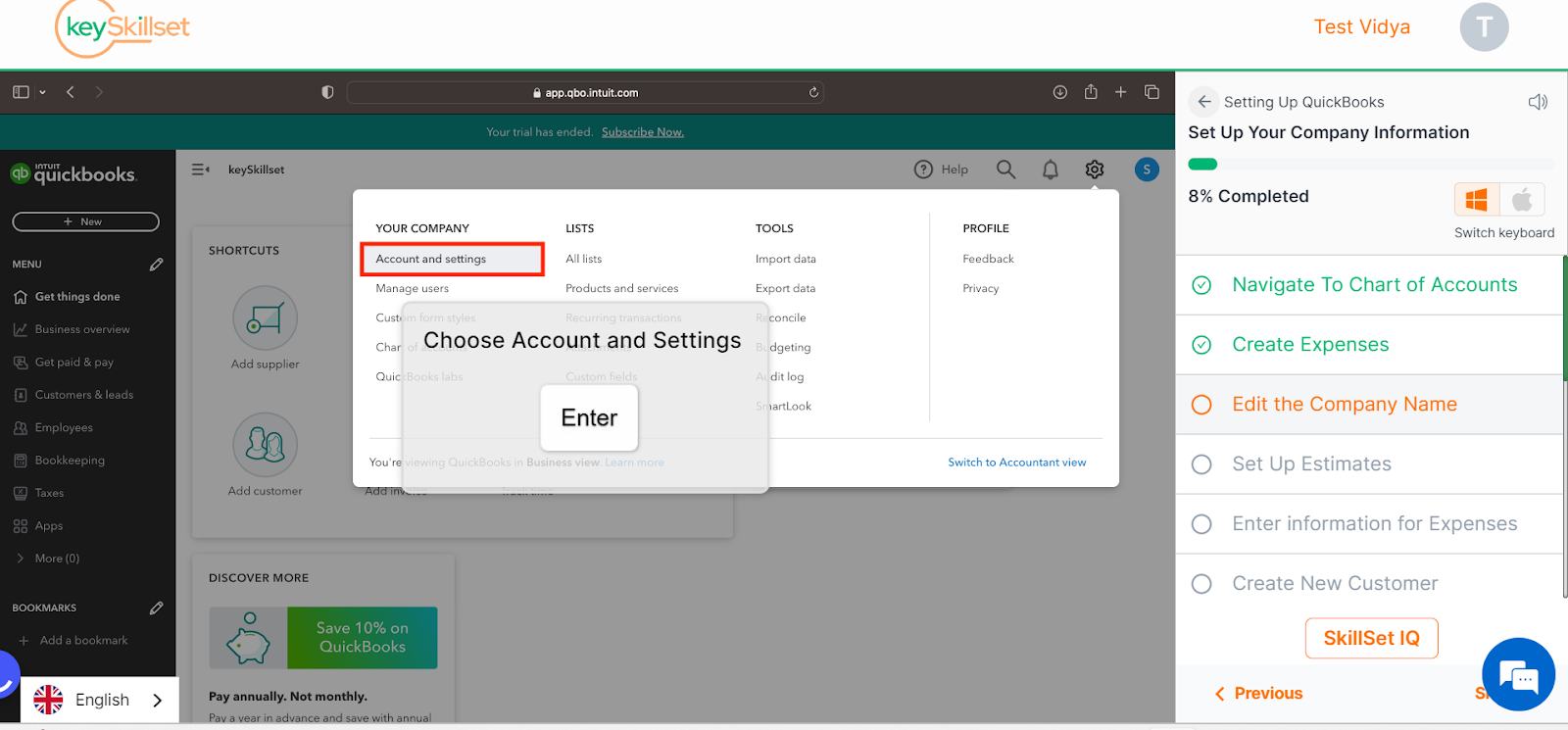Open the notifications bell icon
Image resolution: width=1568 pixels, height=730 pixels.
pyautogui.click(x=1051, y=170)
